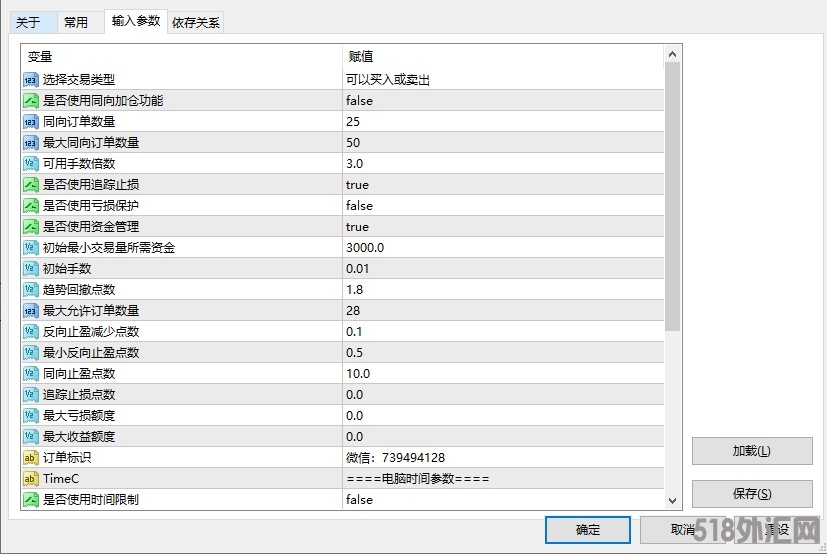Select the 输入参数 tab
Screen dimensions: 827x554
pyautogui.click(x=136, y=21)
